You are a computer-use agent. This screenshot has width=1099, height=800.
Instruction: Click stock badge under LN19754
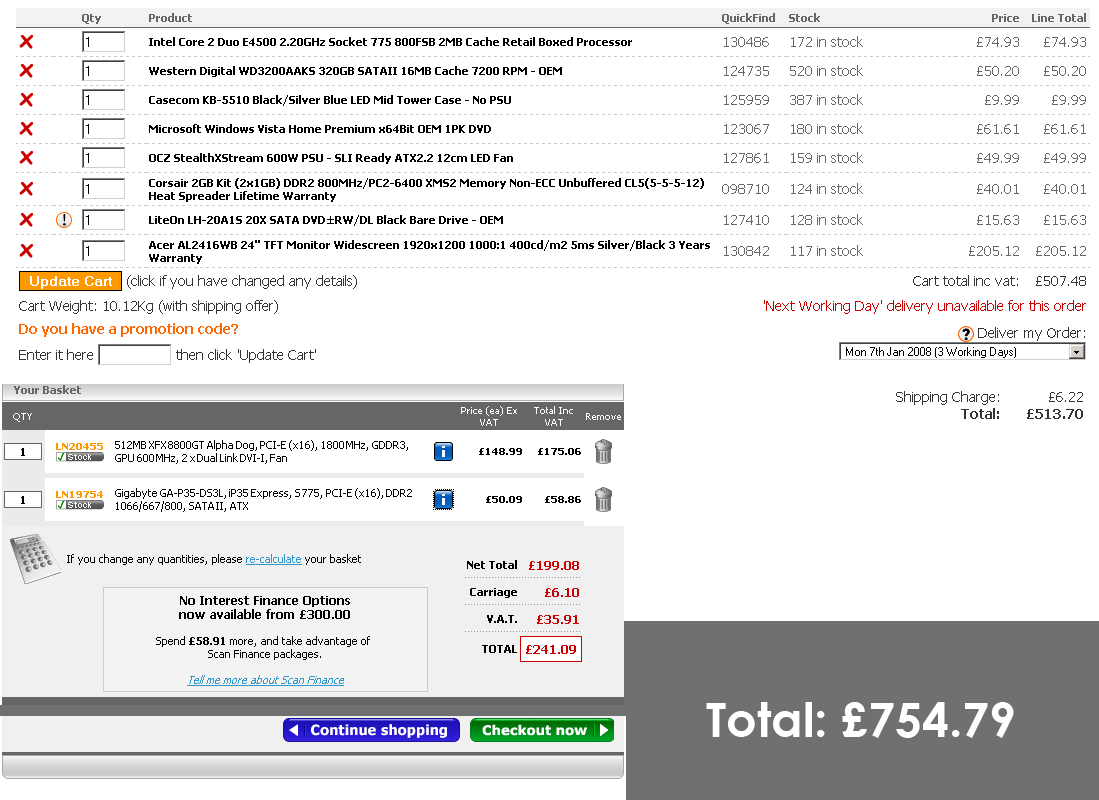point(80,505)
